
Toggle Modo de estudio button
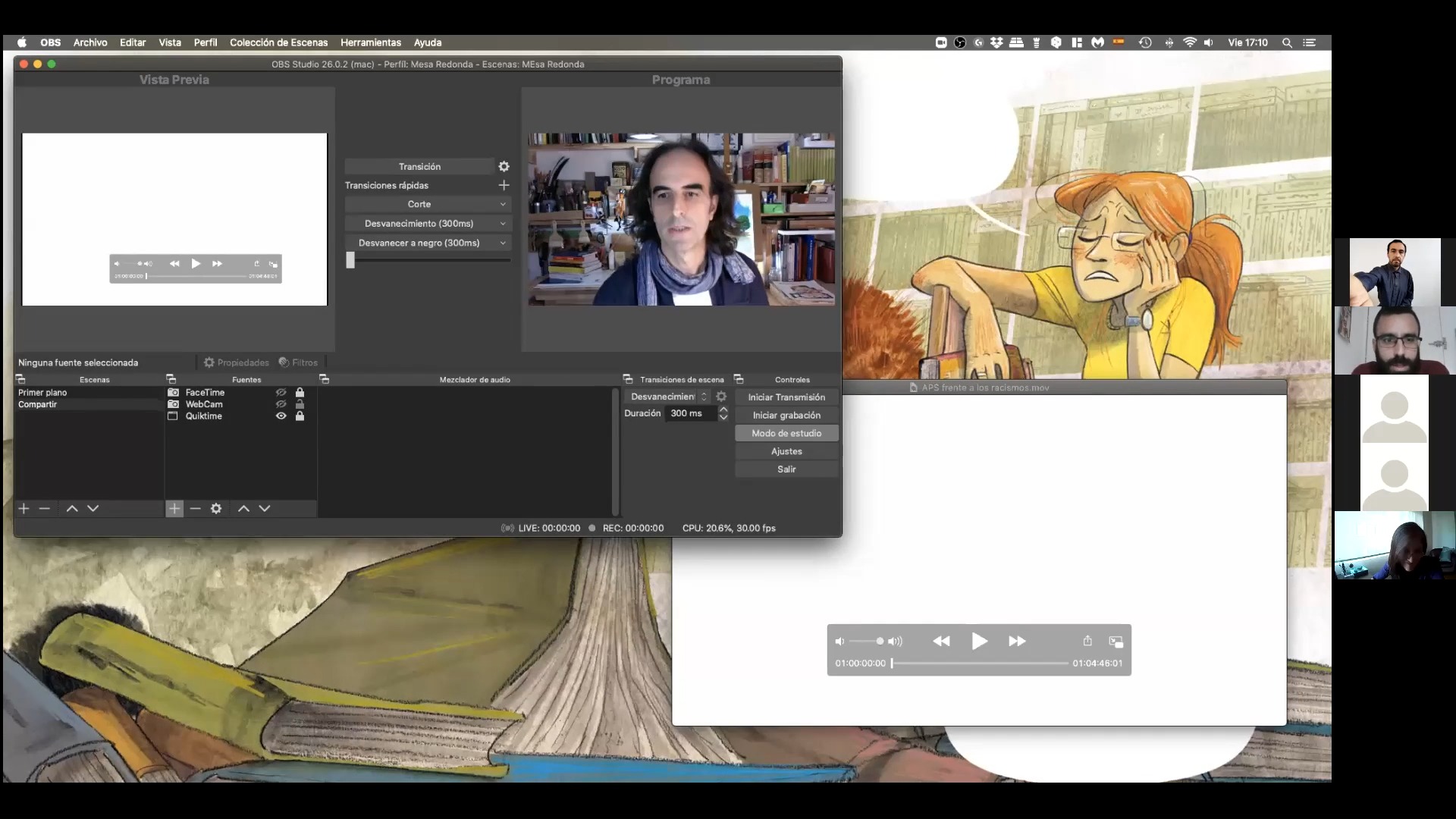click(x=786, y=433)
